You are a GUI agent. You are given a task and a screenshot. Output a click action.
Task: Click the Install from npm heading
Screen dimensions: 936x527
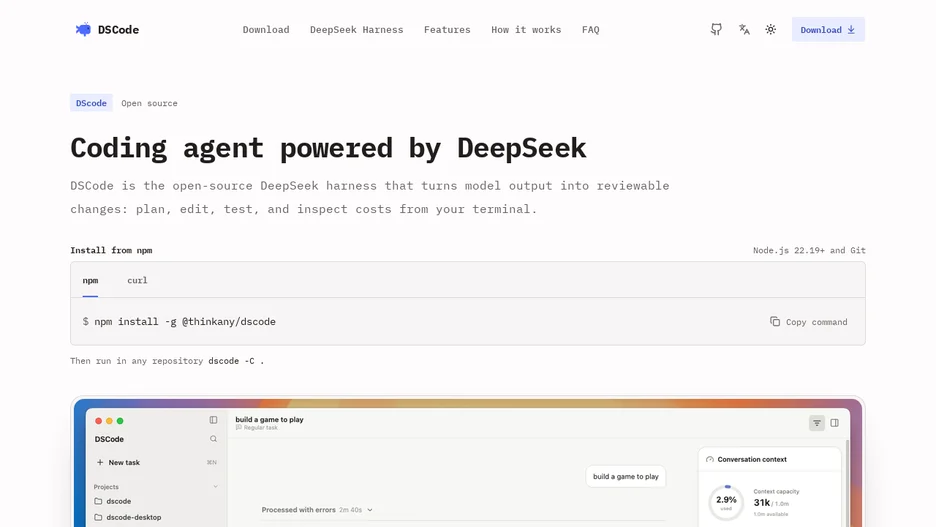point(111,250)
